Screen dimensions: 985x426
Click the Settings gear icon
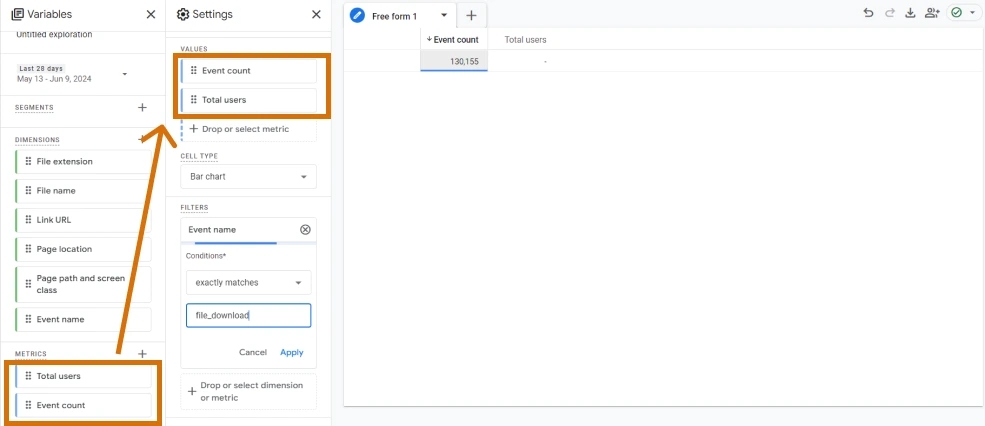tap(183, 14)
